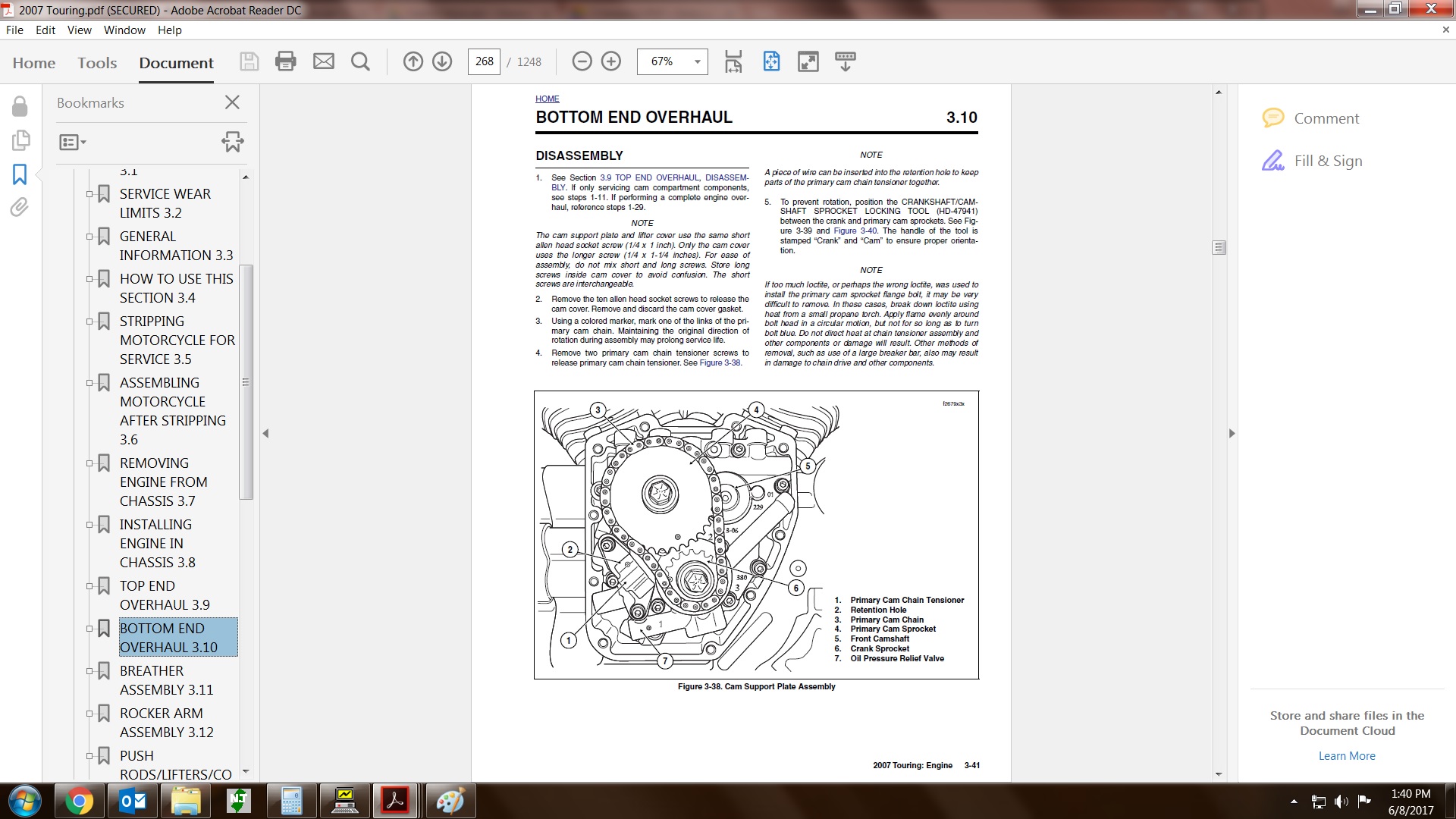This screenshot has width=1456, height=819.
Task: Toggle the Attachments paperclip panel
Action: pyautogui.click(x=20, y=207)
